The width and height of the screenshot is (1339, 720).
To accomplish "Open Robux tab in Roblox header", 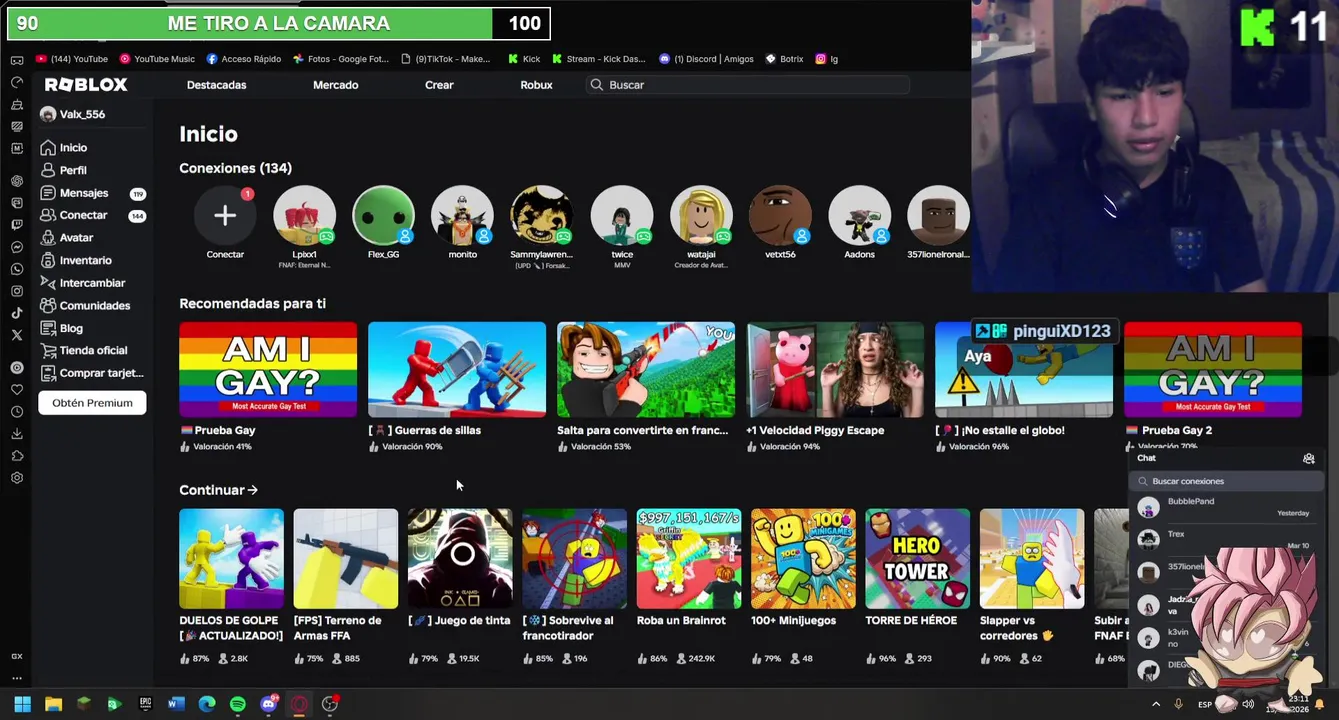I will pos(536,85).
